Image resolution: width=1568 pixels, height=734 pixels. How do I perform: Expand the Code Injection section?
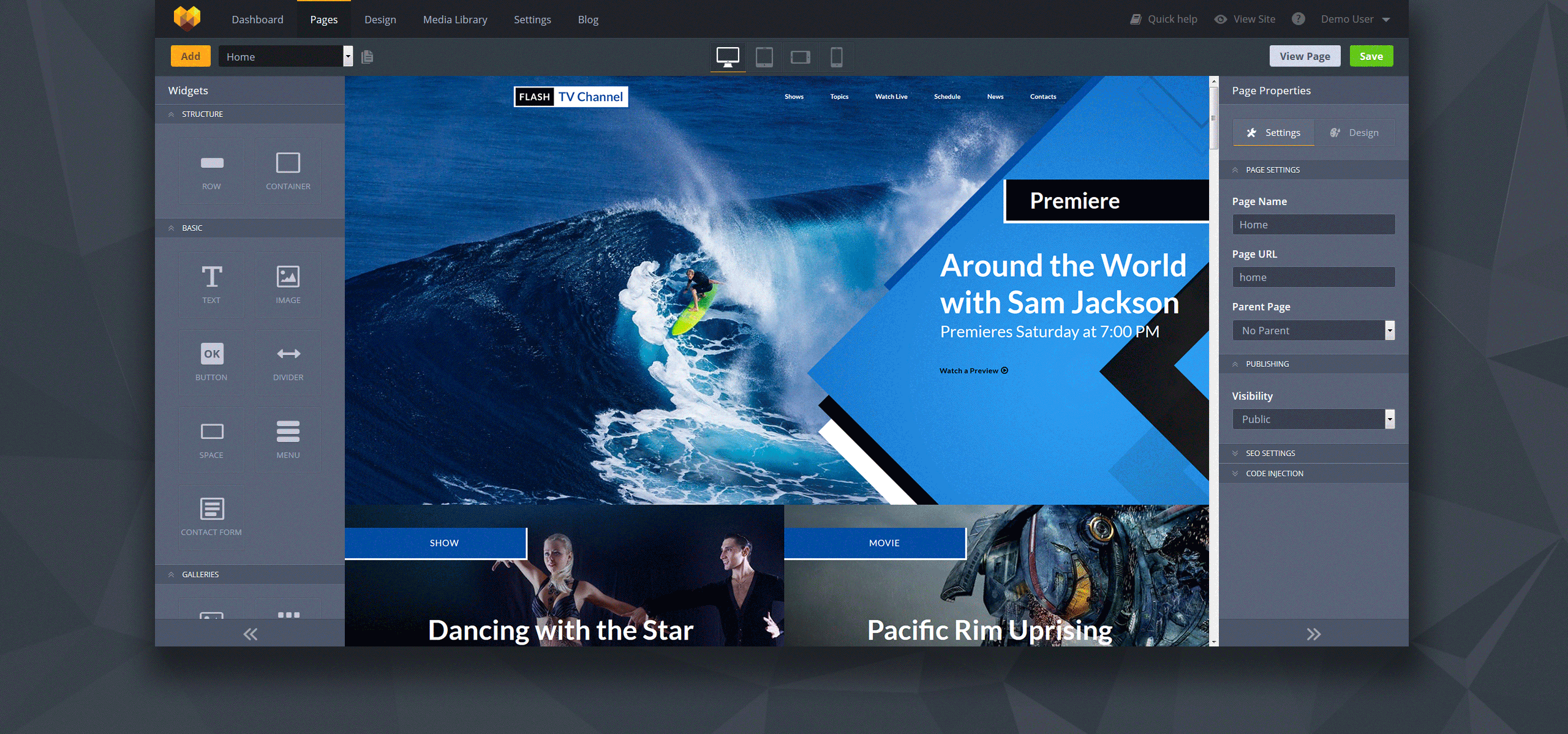1313,473
